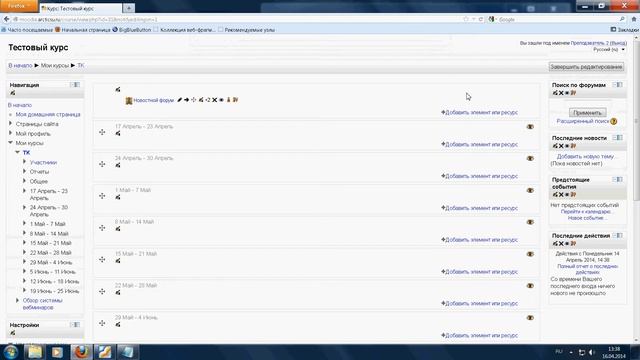640x360 pixels.
Task: Expand Участники node in navigation
Action: click(24, 162)
